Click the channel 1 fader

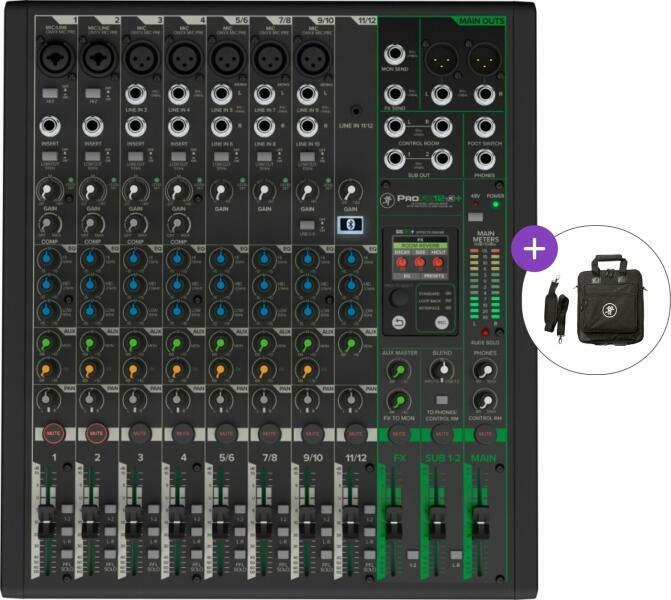pos(48,523)
